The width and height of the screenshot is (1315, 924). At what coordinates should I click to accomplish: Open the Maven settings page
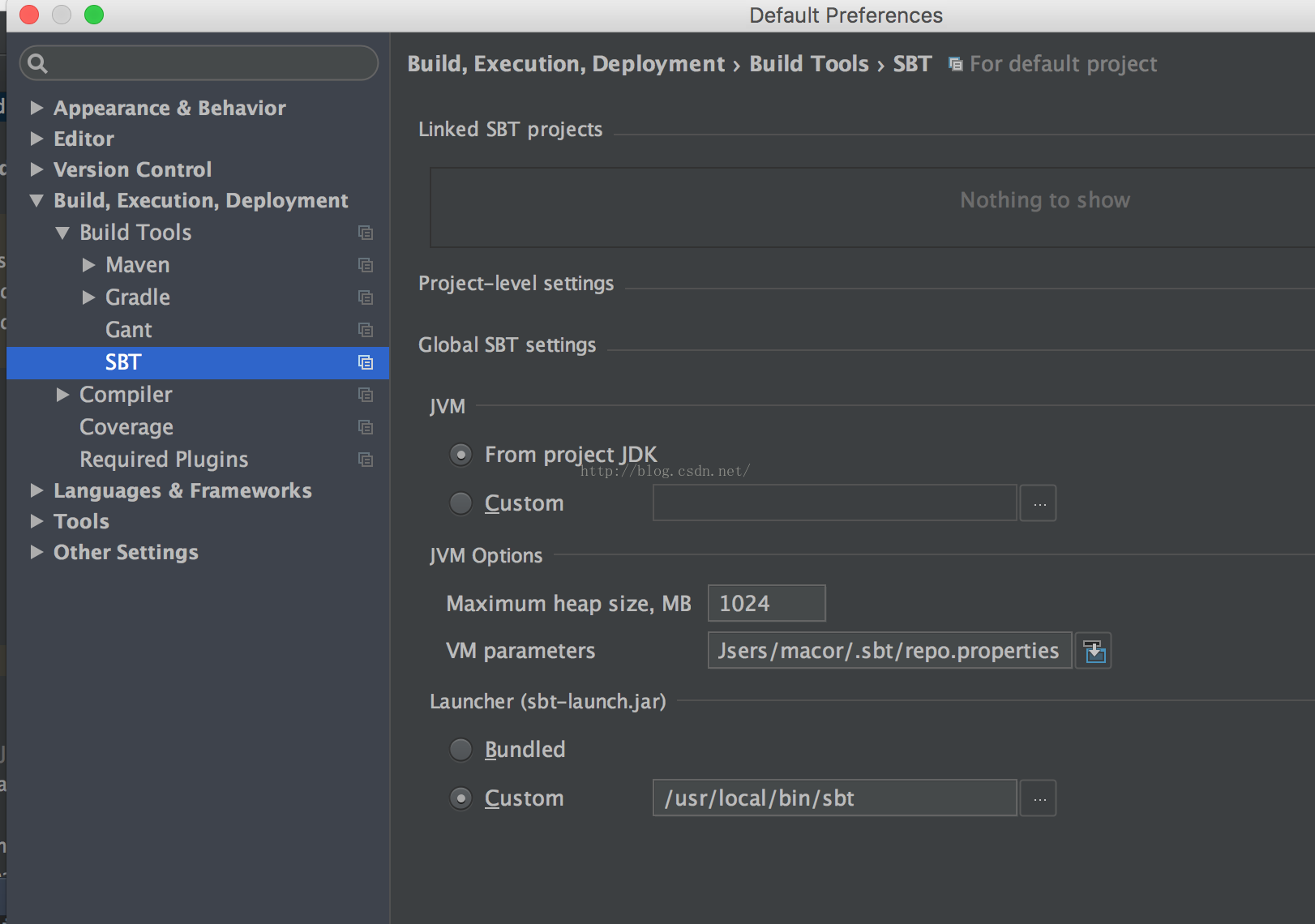point(138,265)
